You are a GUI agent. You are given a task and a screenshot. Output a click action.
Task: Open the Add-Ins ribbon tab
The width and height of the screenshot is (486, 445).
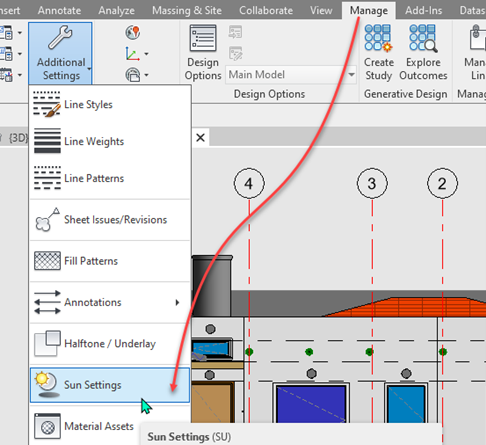(424, 10)
